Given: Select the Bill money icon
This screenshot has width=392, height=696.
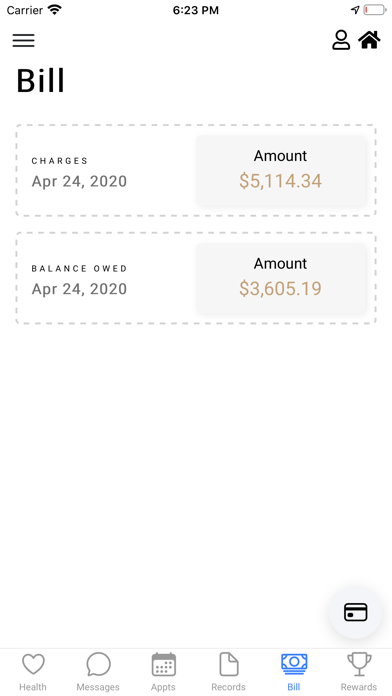Looking at the screenshot, I should pos(294,664).
